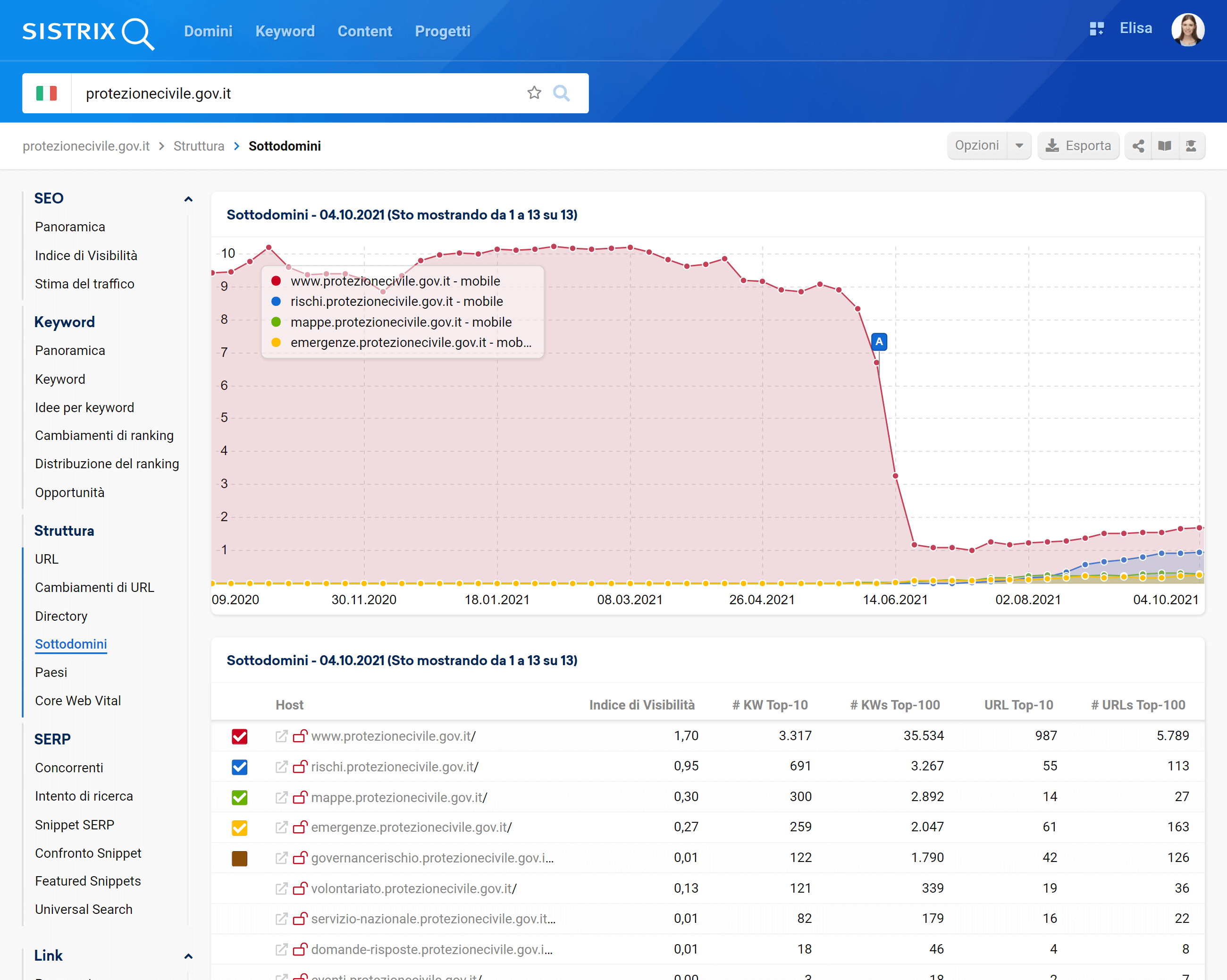Click the search magnifier icon
Image resolution: width=1227 pixels, height=980 pixels.
562,93
